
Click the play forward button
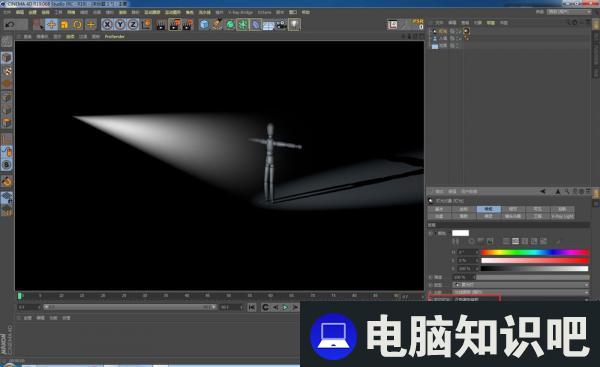coord(285,307)
